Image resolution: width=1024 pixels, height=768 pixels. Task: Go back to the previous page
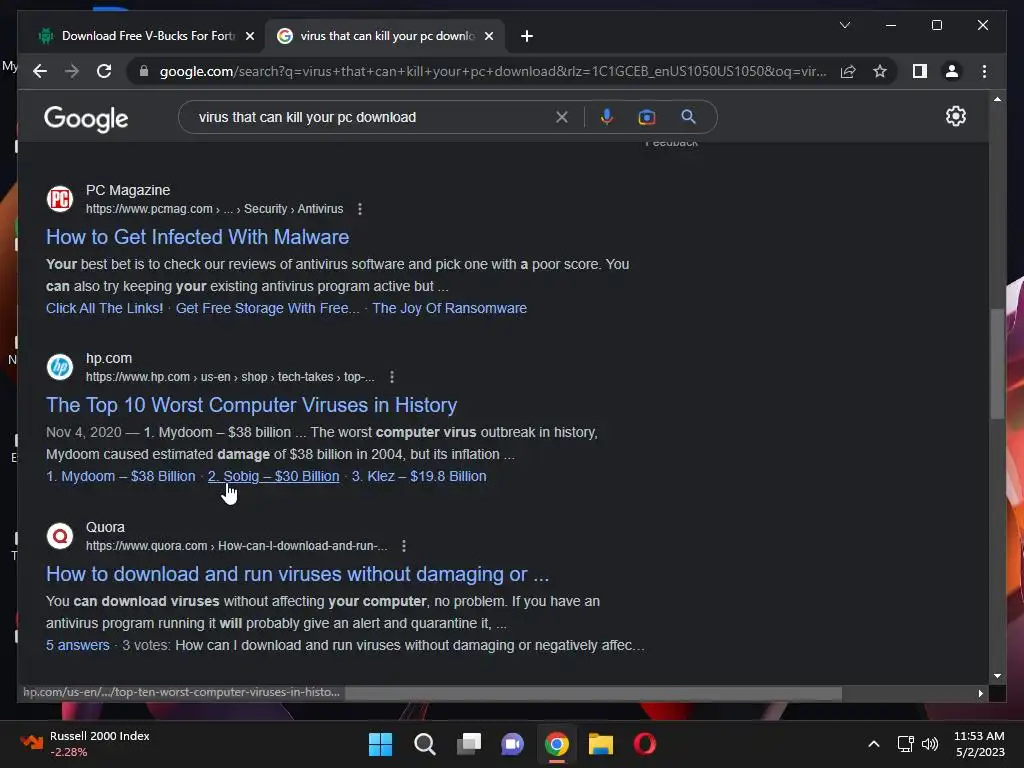(x=40, y=71)
